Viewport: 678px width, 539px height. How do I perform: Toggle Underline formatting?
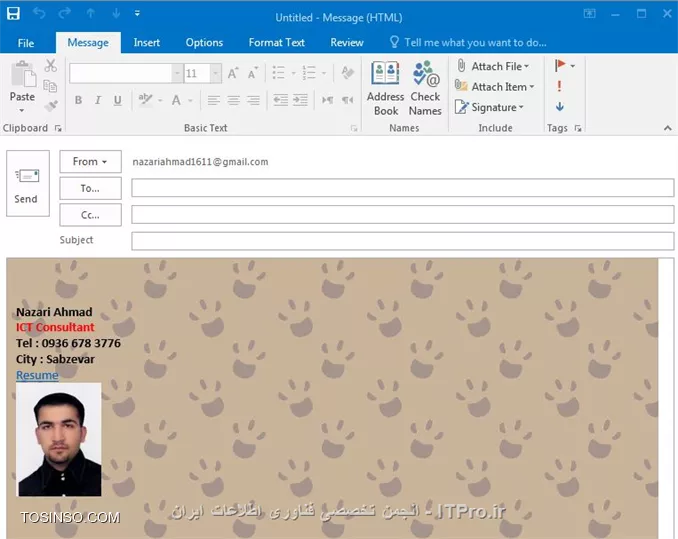118,100
